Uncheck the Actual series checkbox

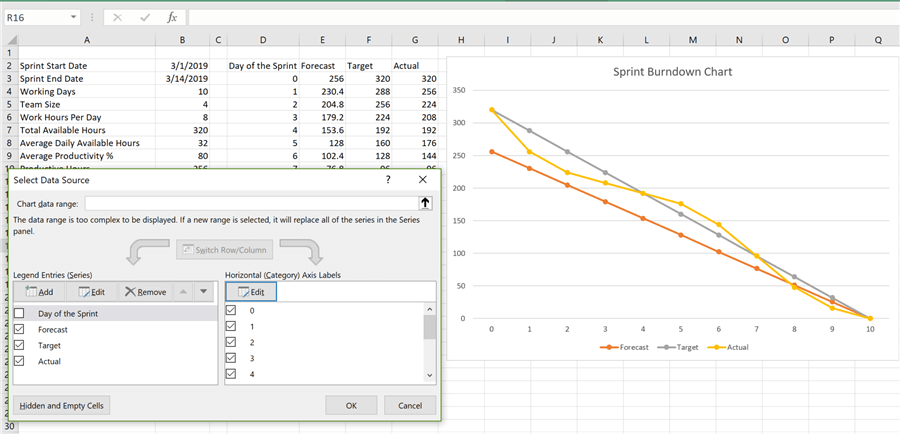pyautogui.click(x=20, y=361)
